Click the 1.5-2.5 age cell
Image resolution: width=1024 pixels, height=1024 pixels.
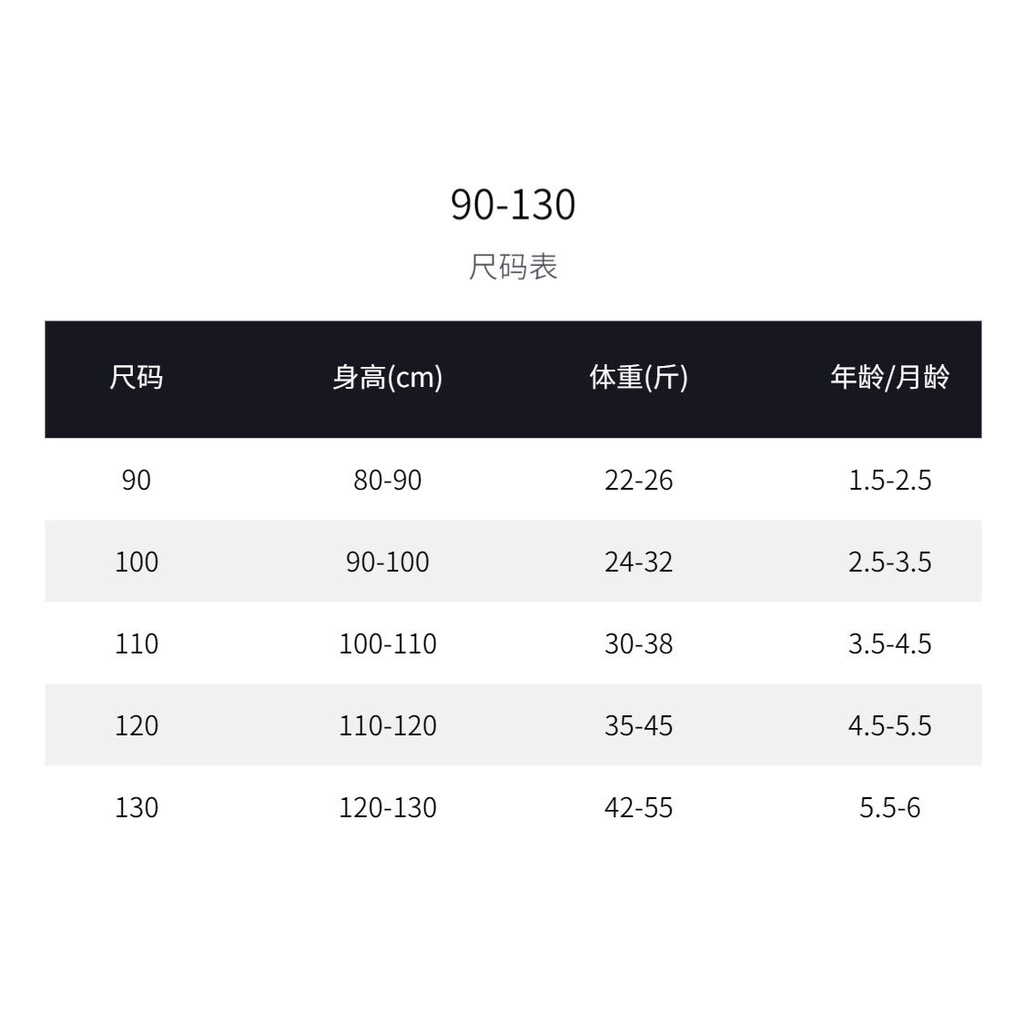pyautogui.click(x=889, y=481)
